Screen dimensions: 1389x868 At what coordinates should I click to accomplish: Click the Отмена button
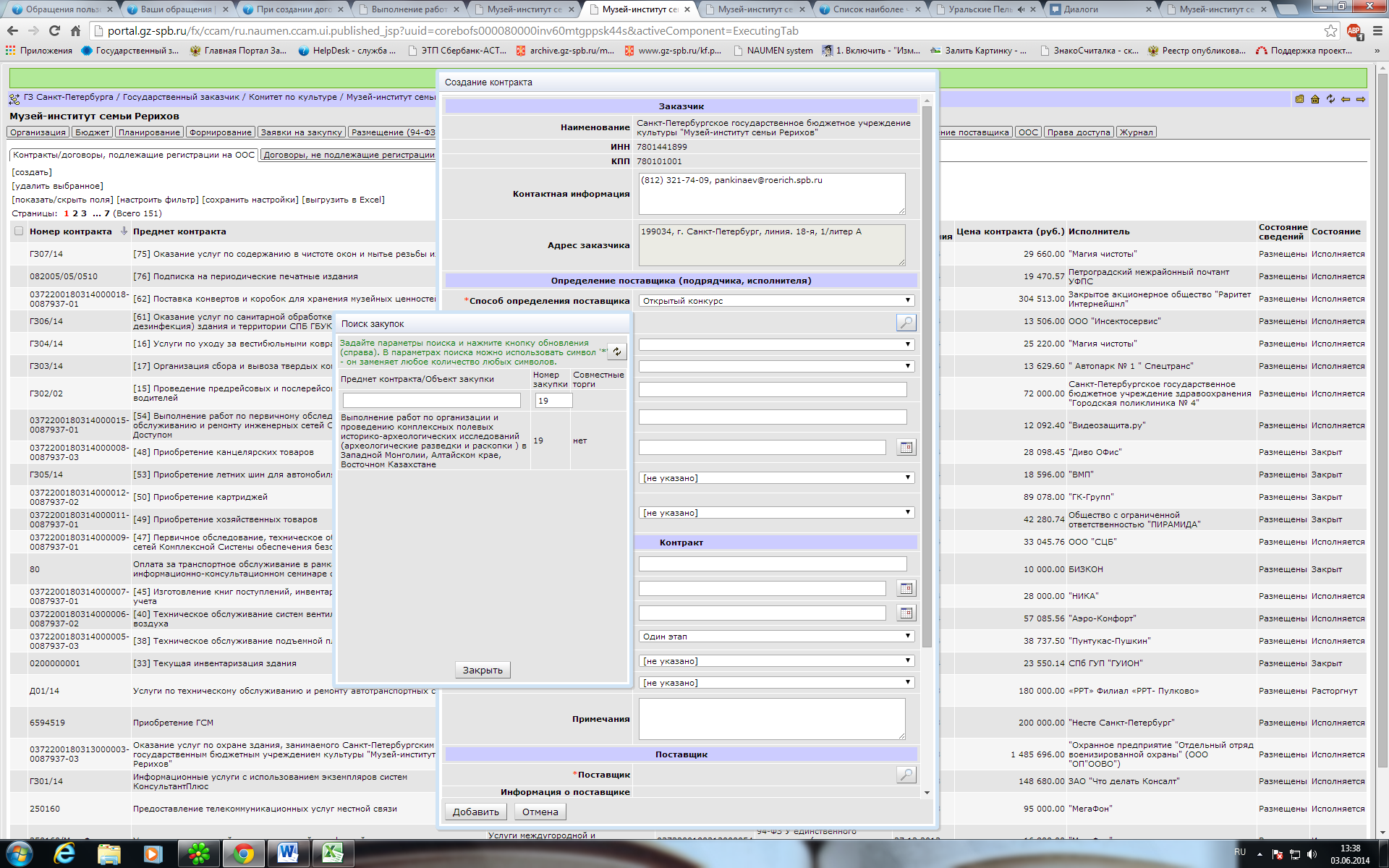pos(540,812)
